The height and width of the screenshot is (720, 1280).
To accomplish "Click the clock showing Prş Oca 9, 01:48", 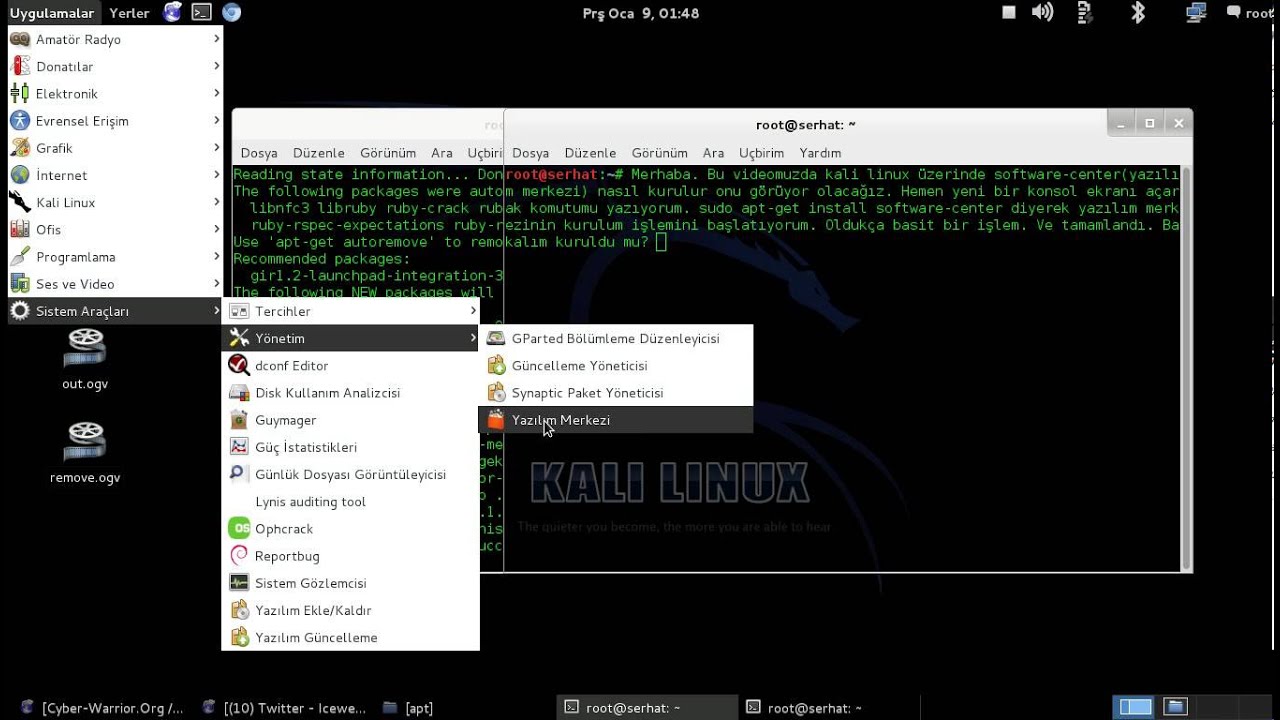I will (x=641, y=13).
